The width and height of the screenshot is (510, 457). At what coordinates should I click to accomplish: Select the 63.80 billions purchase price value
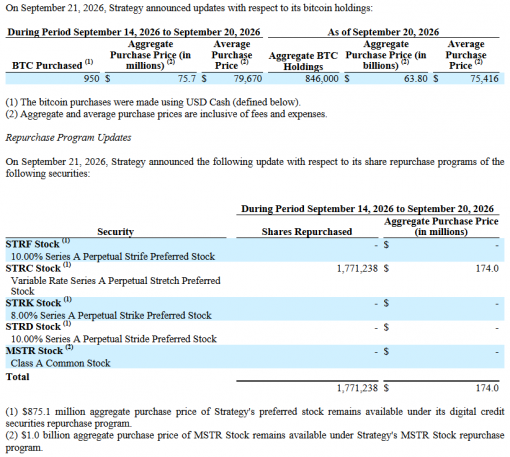(415, 79)
